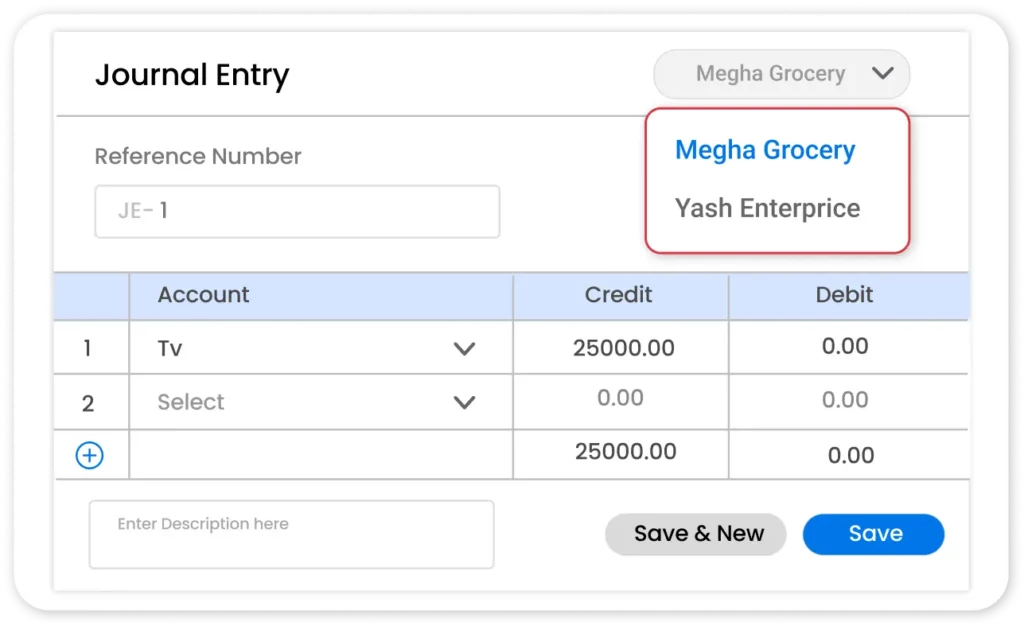Screen dimensions: 1024x626
Task: Select the Debit column header
Action: click(x=844, y=295)
